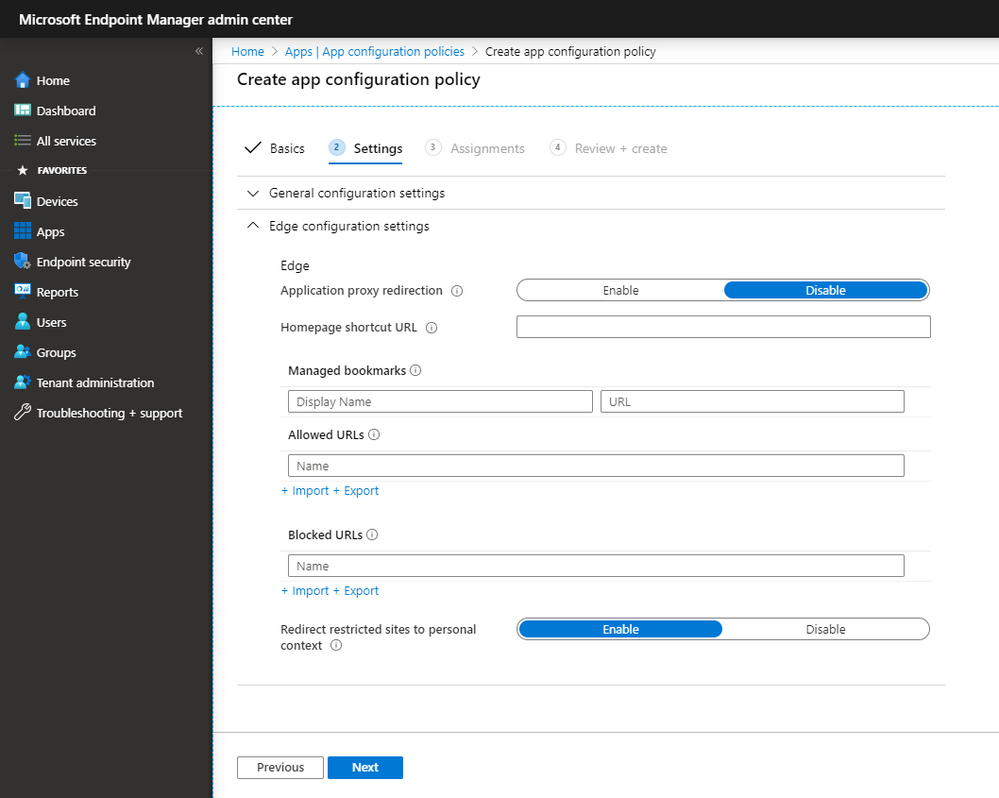The image size is (999, 798).
Task: Click the Previous button
Action: pyautogui.click(x=280, y=767)
